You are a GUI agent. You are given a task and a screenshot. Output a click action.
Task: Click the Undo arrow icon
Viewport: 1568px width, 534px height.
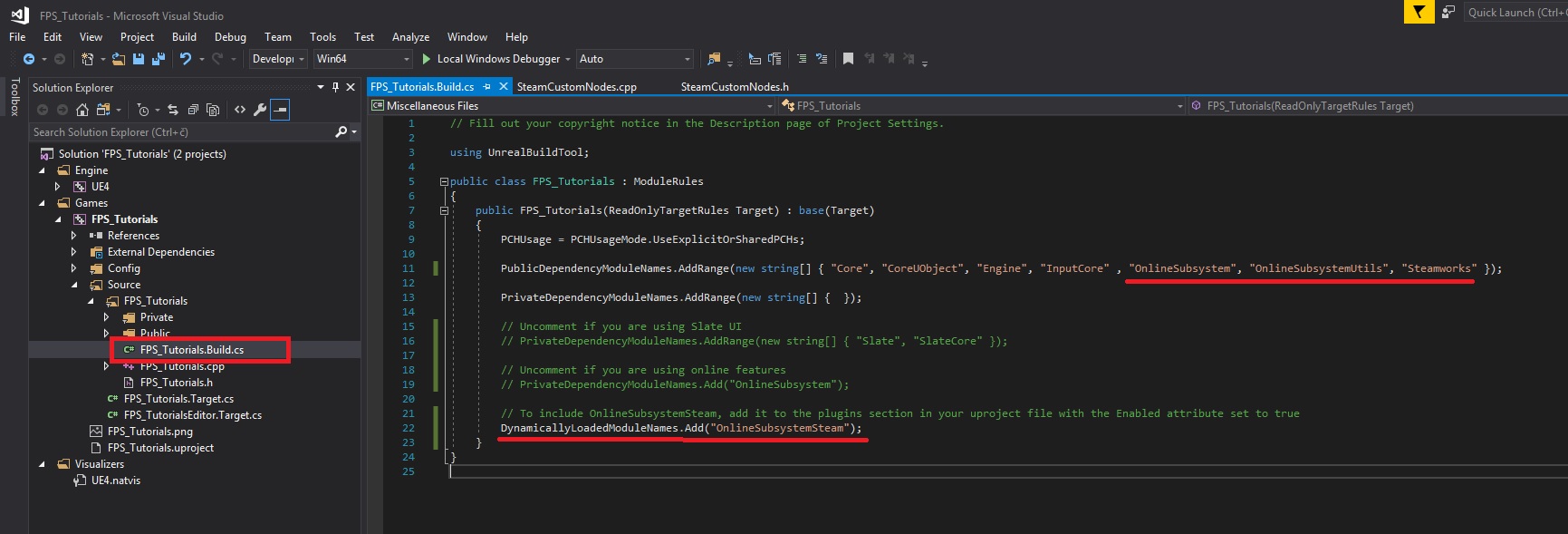(186, 59)
